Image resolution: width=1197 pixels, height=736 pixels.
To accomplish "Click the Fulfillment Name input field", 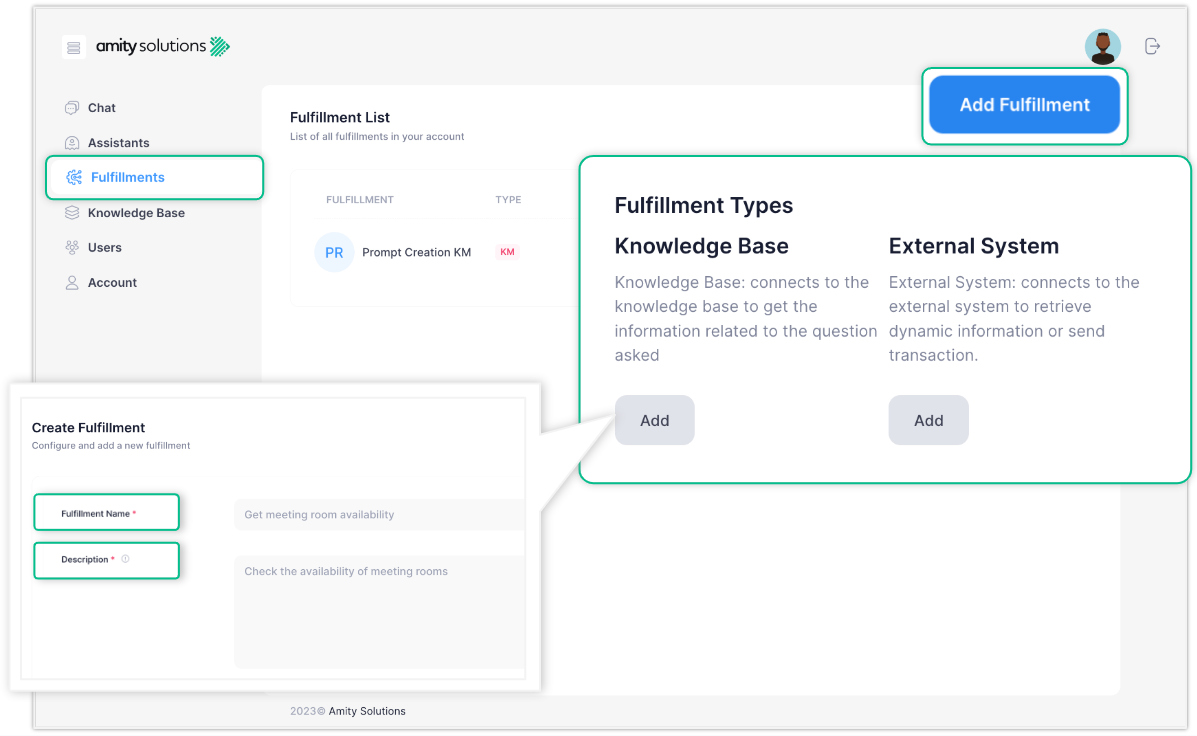I will (380, 515).
